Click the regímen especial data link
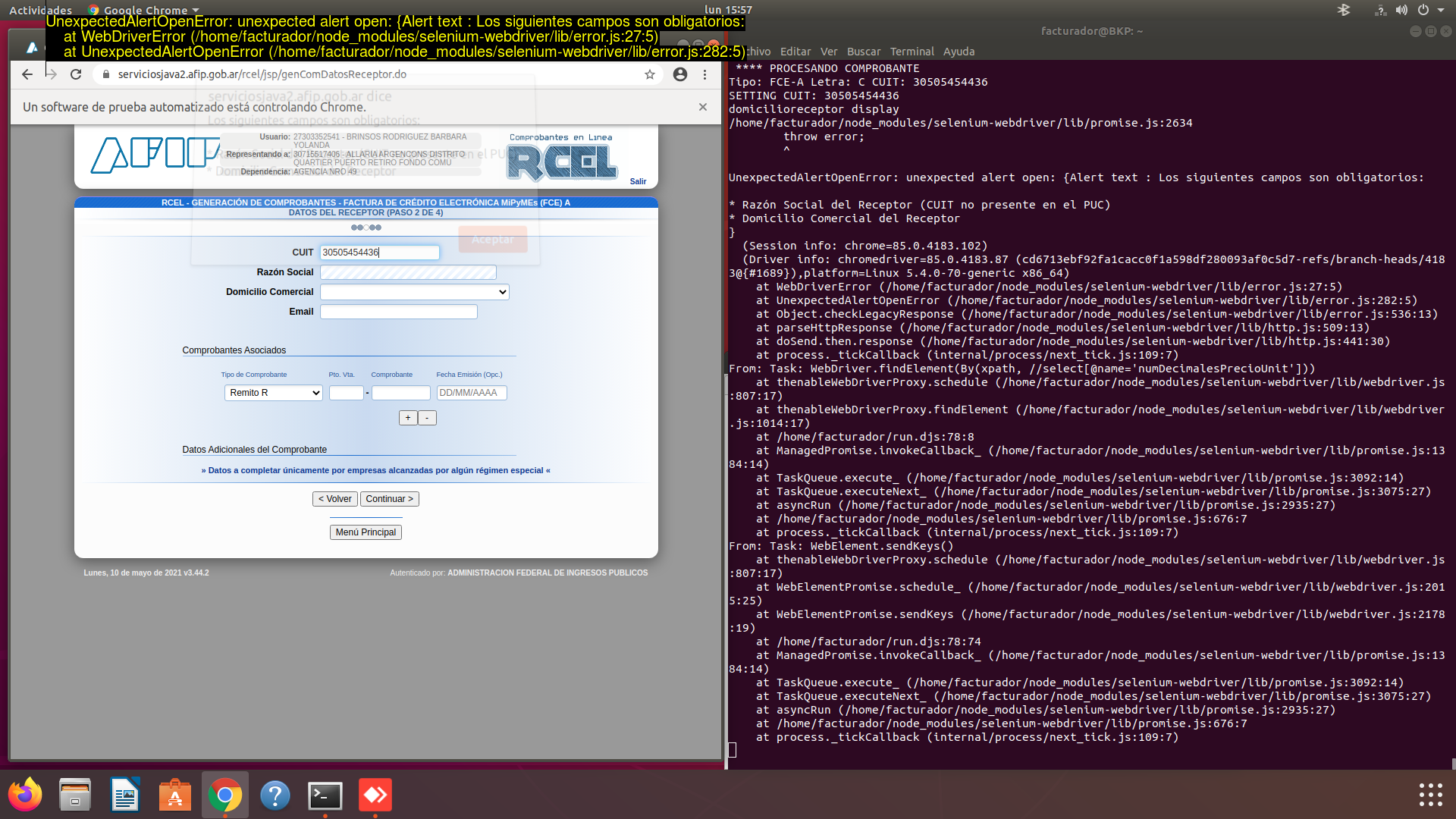This screenshot has width=1456, height=819. (375, 470)
